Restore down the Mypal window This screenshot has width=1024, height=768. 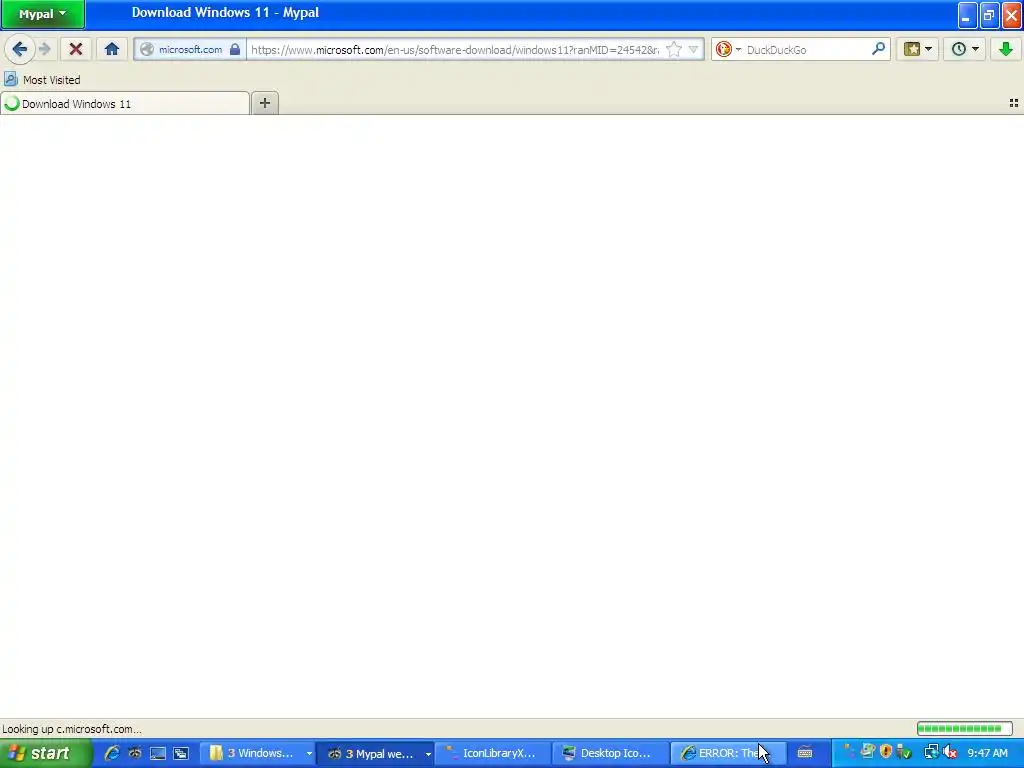989,15
